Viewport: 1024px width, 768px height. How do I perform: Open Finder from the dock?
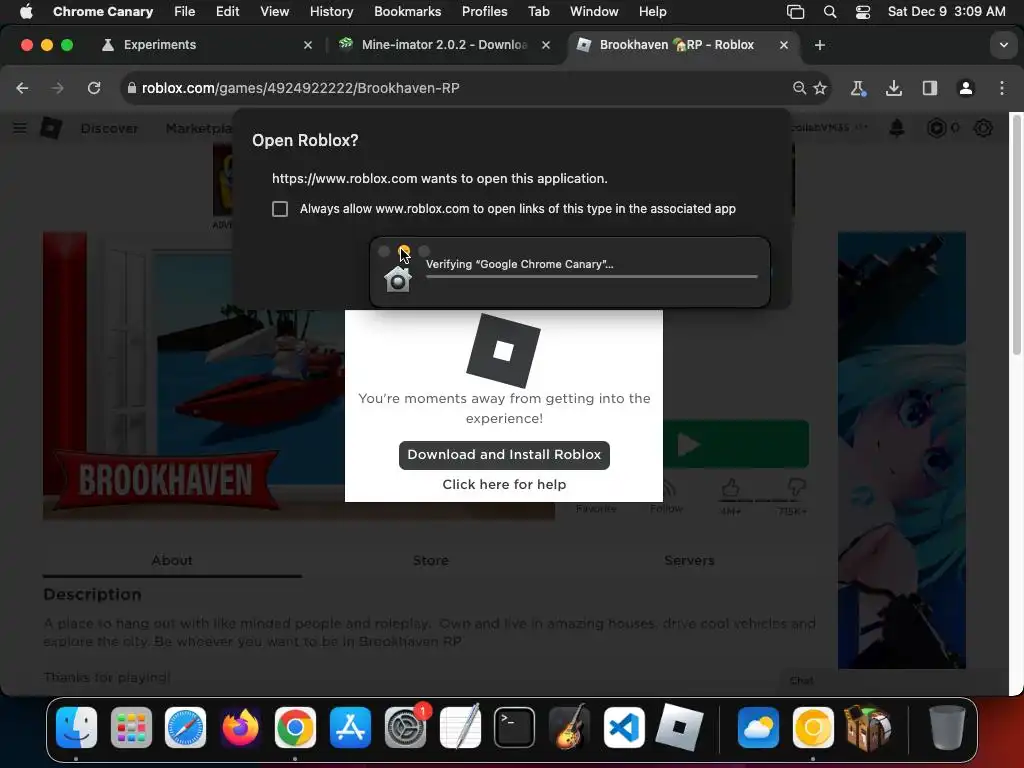76,727
